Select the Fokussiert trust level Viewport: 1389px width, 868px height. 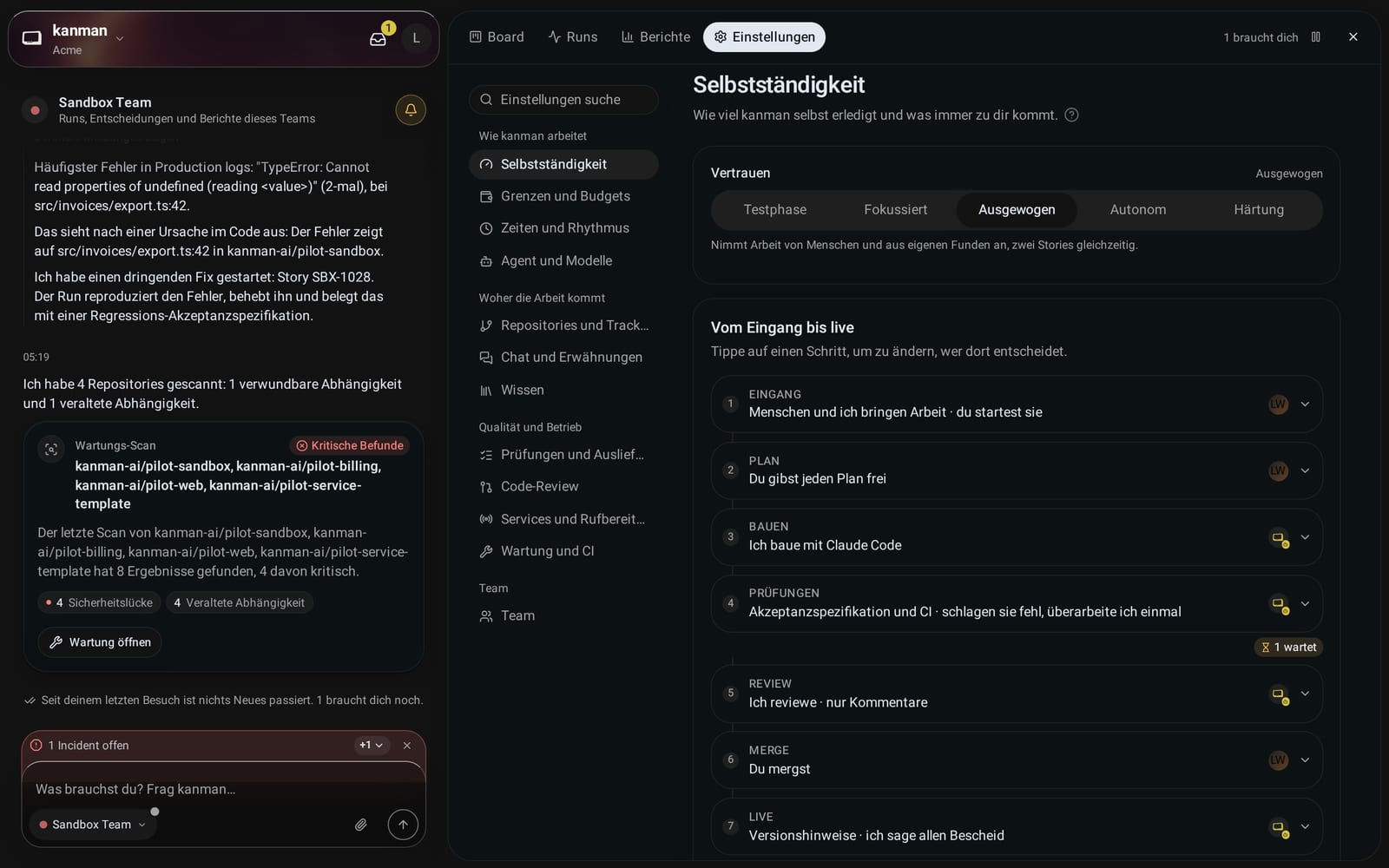(x=896, y=210)
